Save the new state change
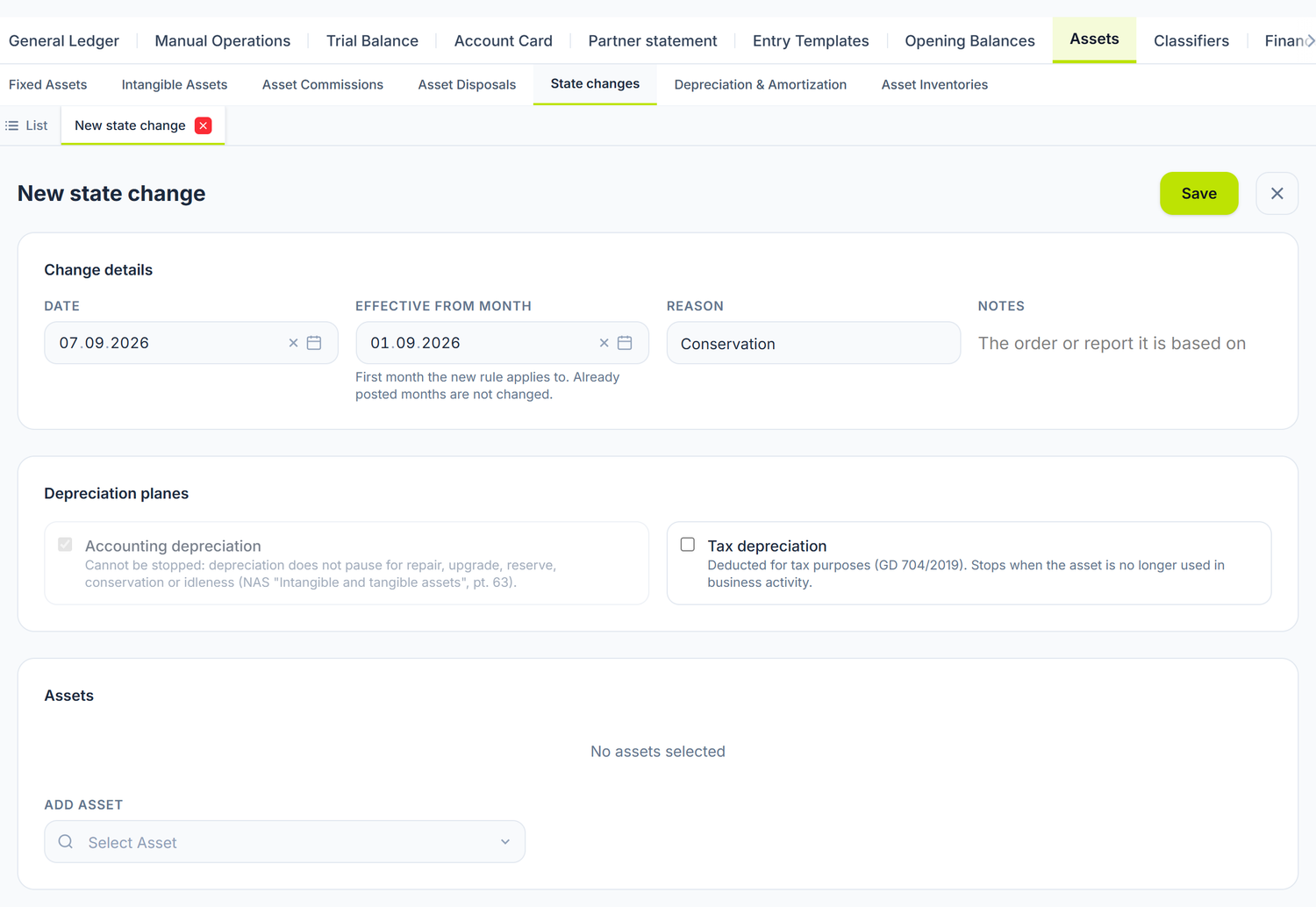1316x907 pixels. coord(1198,193)
